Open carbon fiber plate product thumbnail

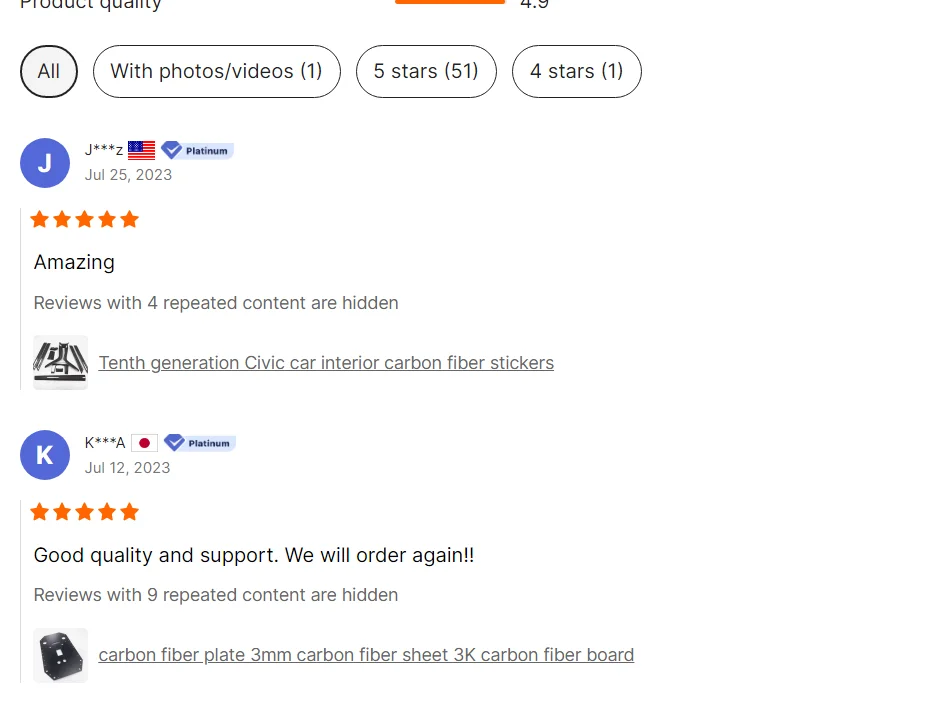point(61,655)
